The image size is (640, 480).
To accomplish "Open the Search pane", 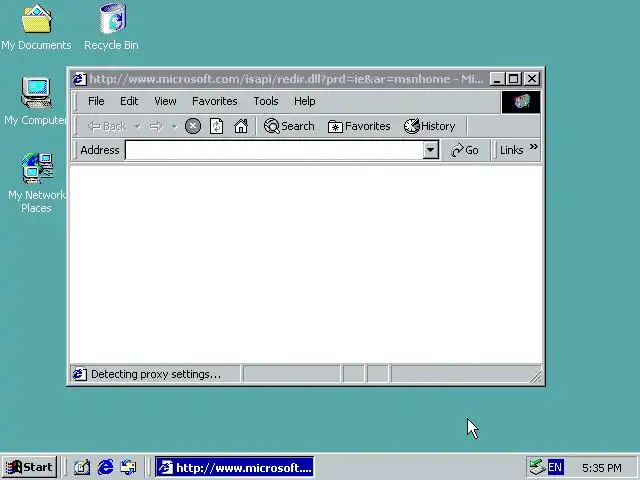I will tap(289, 126).
